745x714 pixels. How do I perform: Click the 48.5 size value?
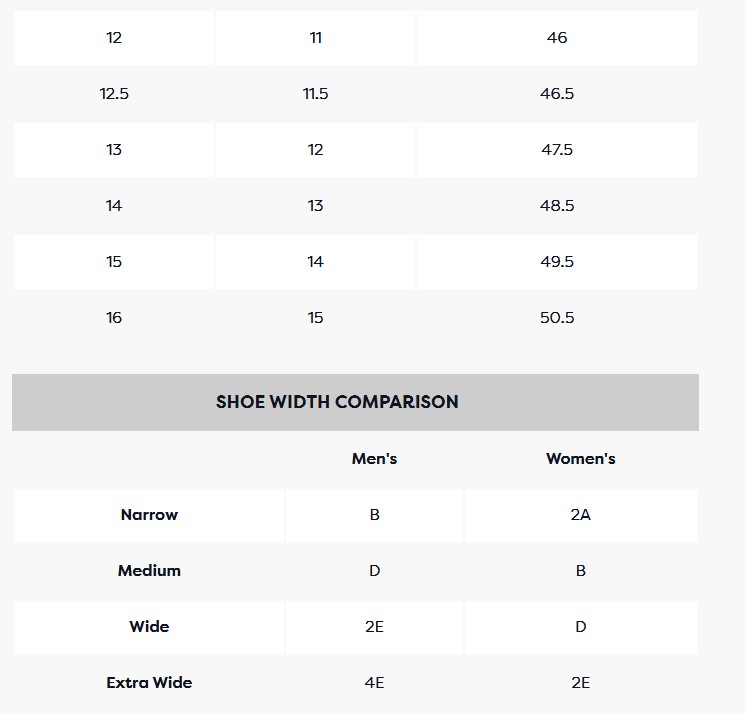(x=557, y=206)
